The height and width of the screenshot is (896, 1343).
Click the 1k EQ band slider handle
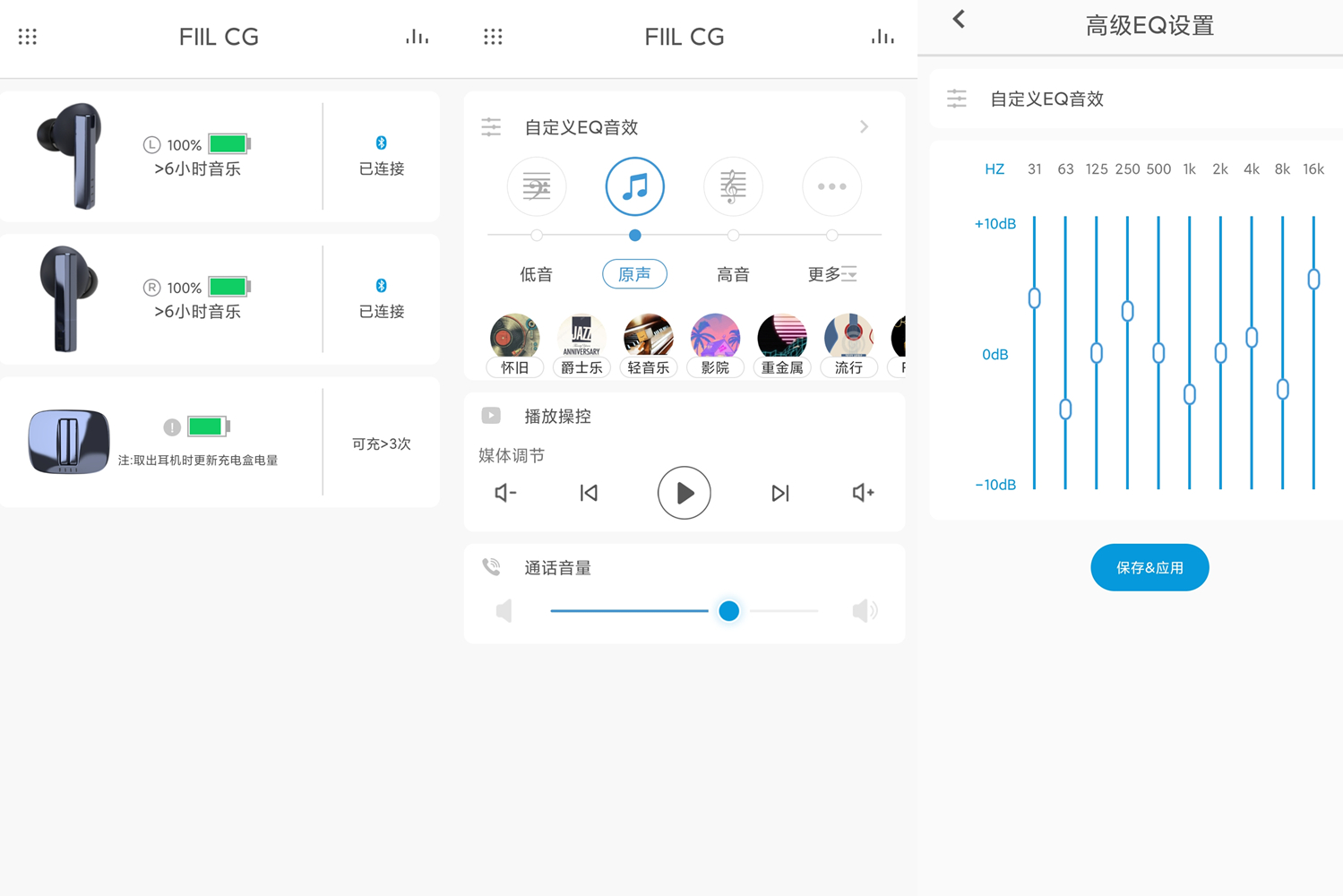(x=1190, y=394)
